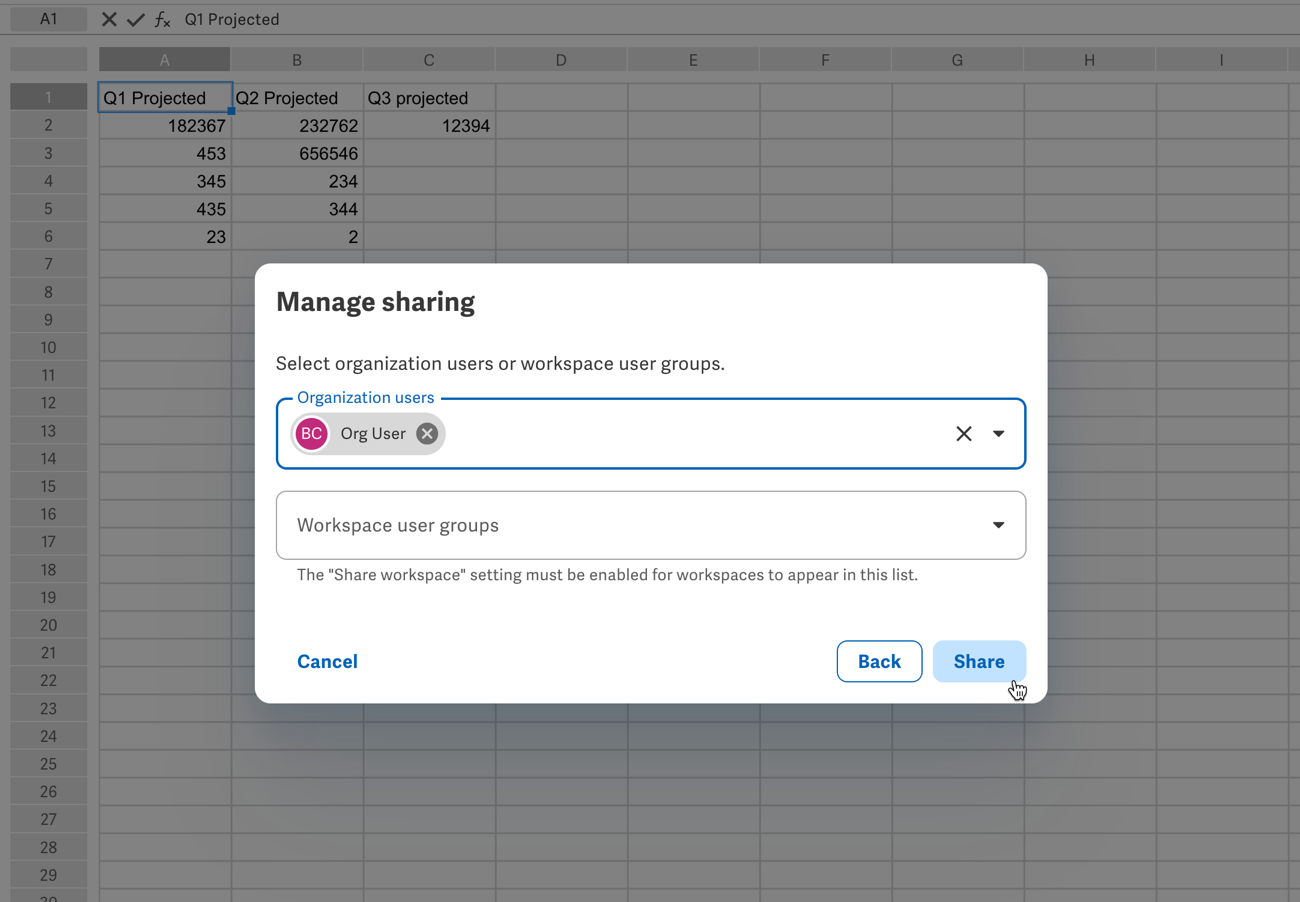Open the fx function icon
Viewport: 1300px width, 902px height.
coord(162,19)
